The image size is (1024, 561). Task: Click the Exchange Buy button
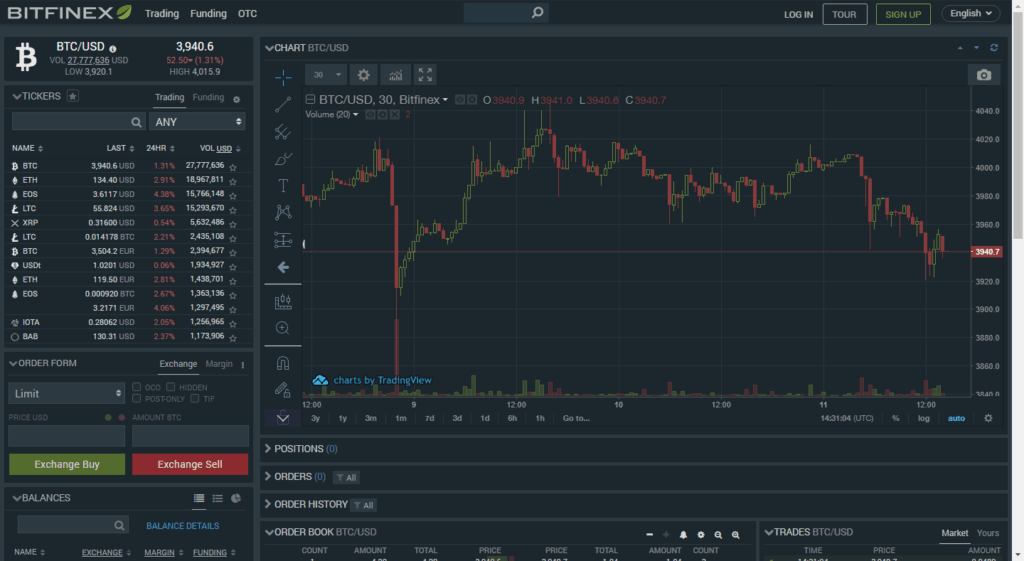tap(67, 464)
